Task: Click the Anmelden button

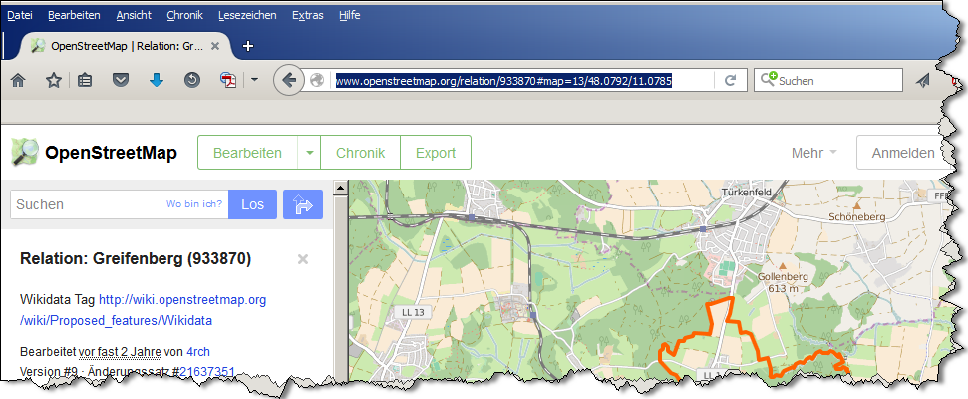Action: [x=903, y=153]
